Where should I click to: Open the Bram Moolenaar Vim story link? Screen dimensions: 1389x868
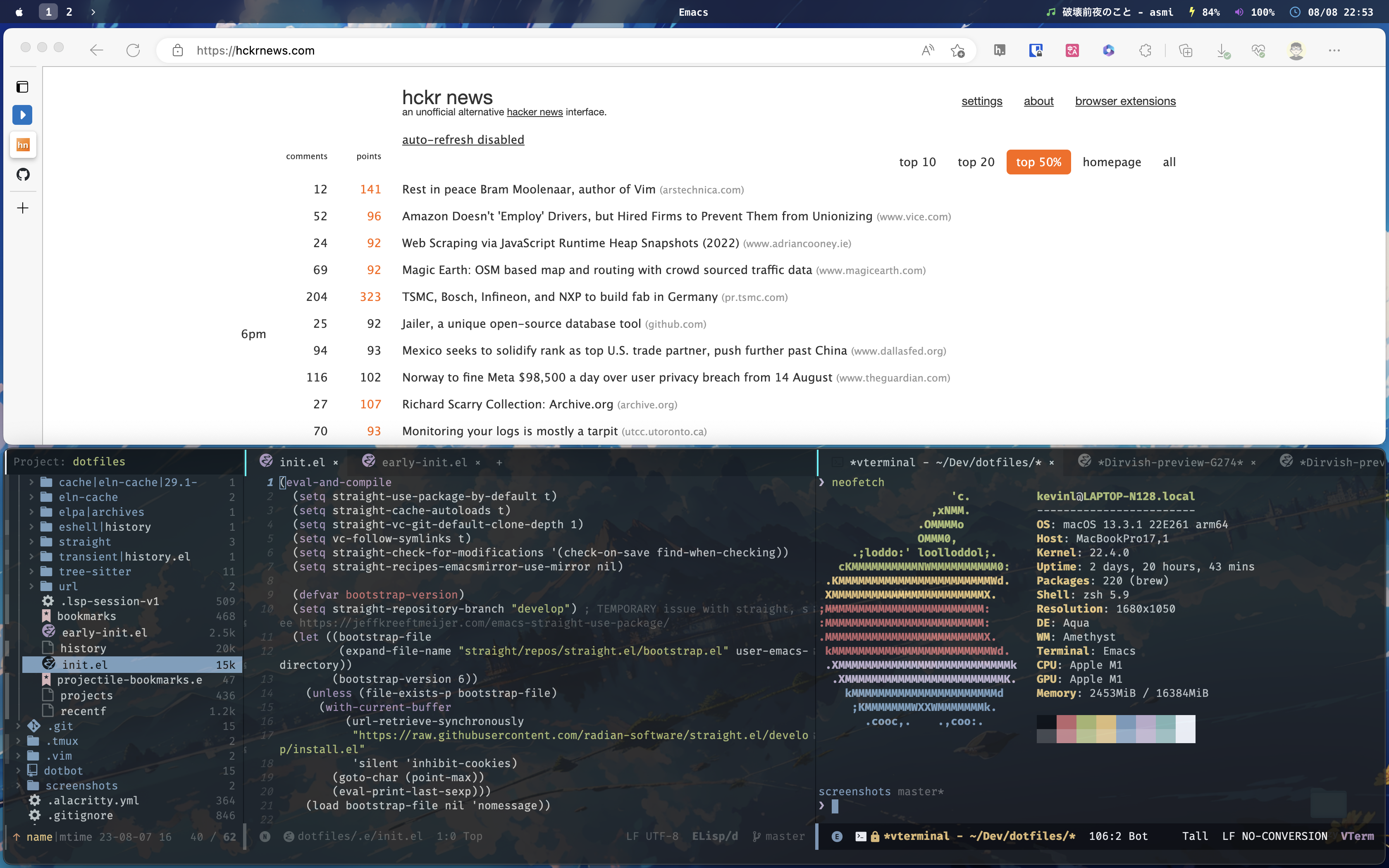pos(528,189)
